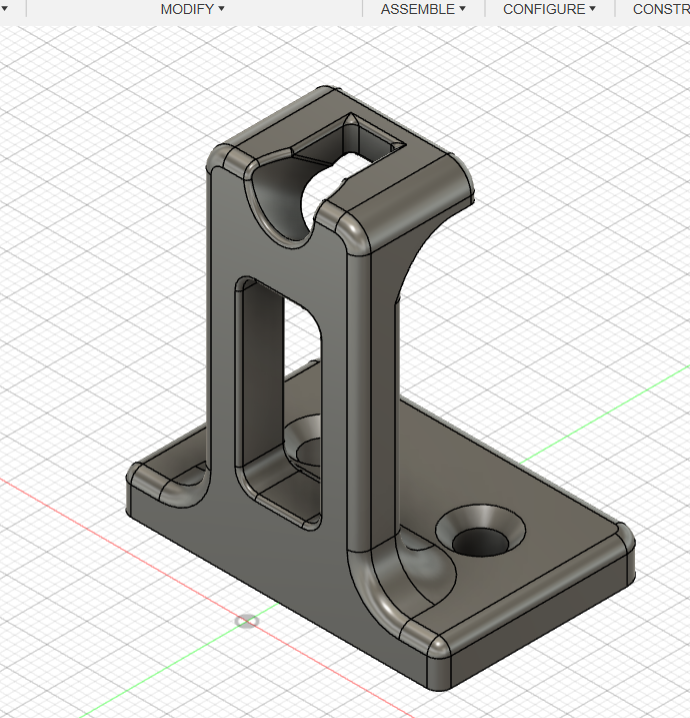
Task: Expand the MODIFY dropdown arrow
Action: 222,9
